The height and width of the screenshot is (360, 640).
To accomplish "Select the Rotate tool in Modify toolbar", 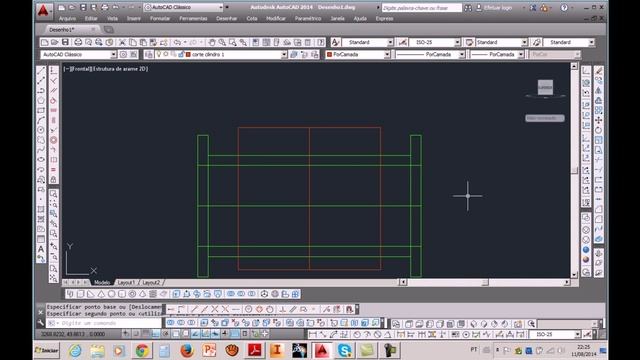I will [x=599, y=130].
